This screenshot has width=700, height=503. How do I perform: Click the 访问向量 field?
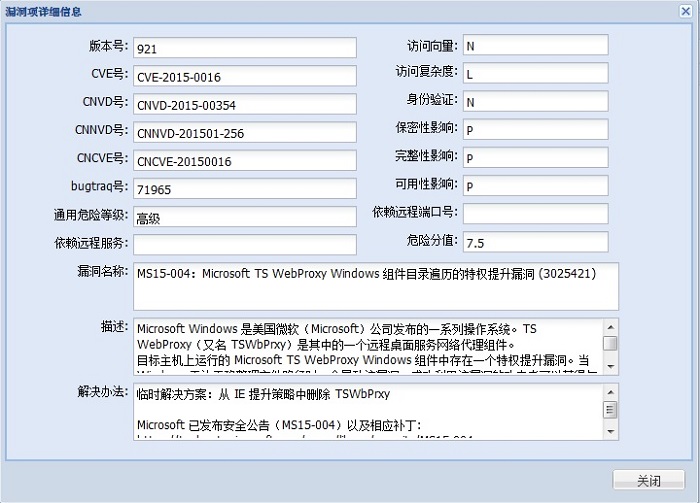coord(535,45)
